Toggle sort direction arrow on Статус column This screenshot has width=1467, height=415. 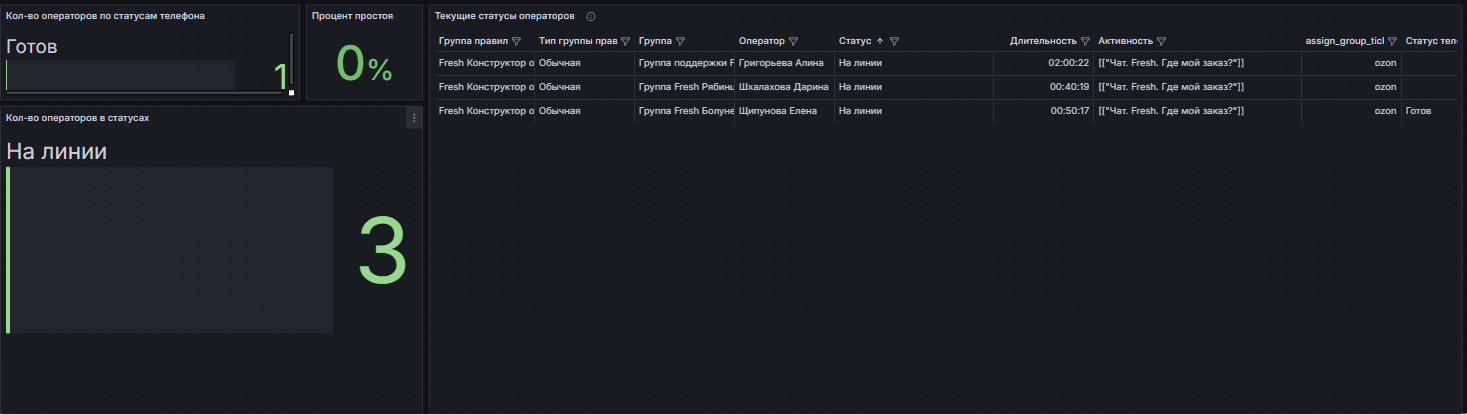click(x=880, y=42)
